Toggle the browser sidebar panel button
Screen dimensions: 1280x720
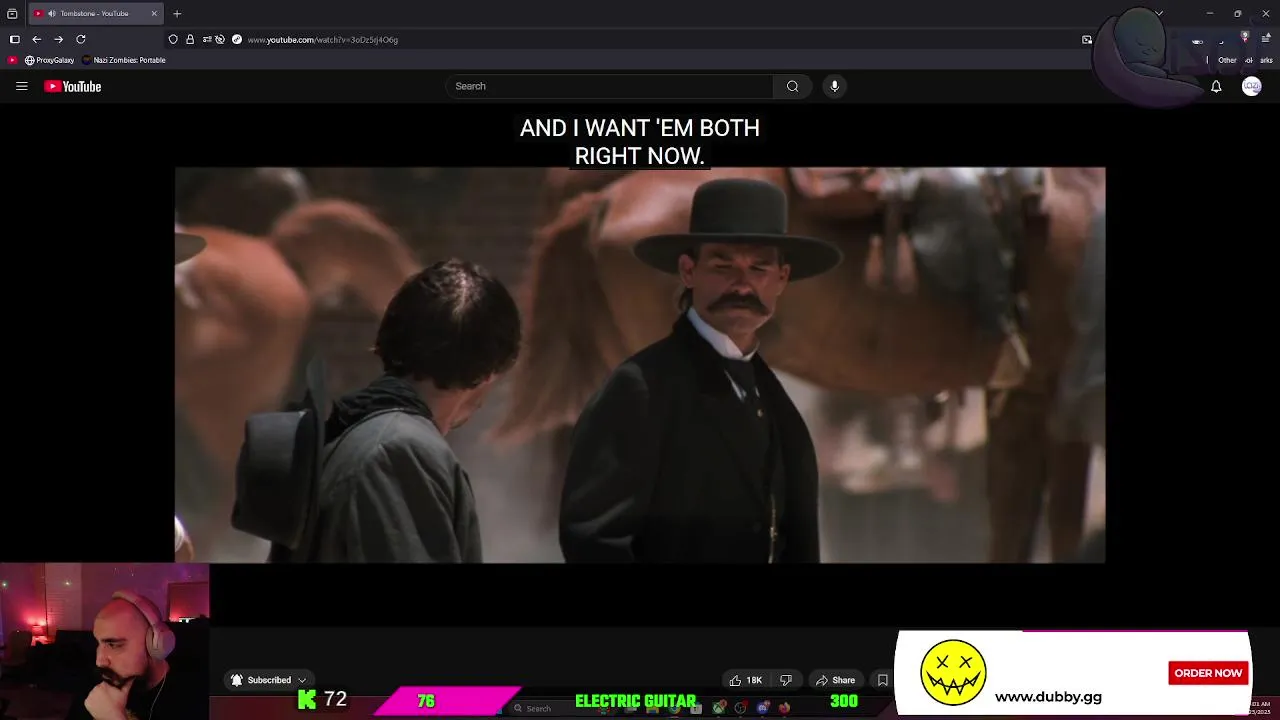pos(14,39)
